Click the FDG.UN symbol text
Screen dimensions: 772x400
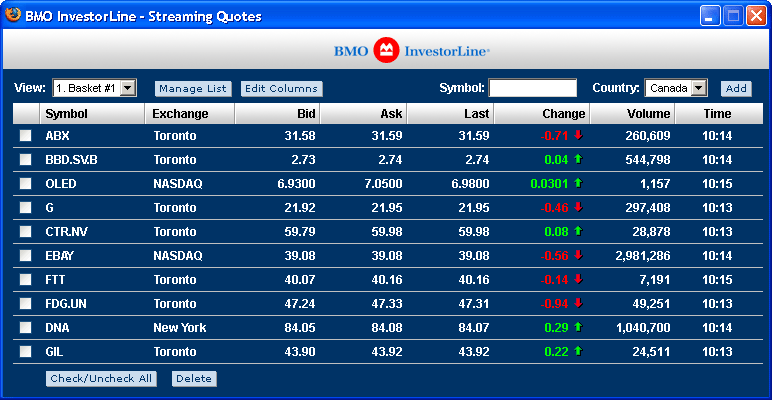[x=66, y=303]
